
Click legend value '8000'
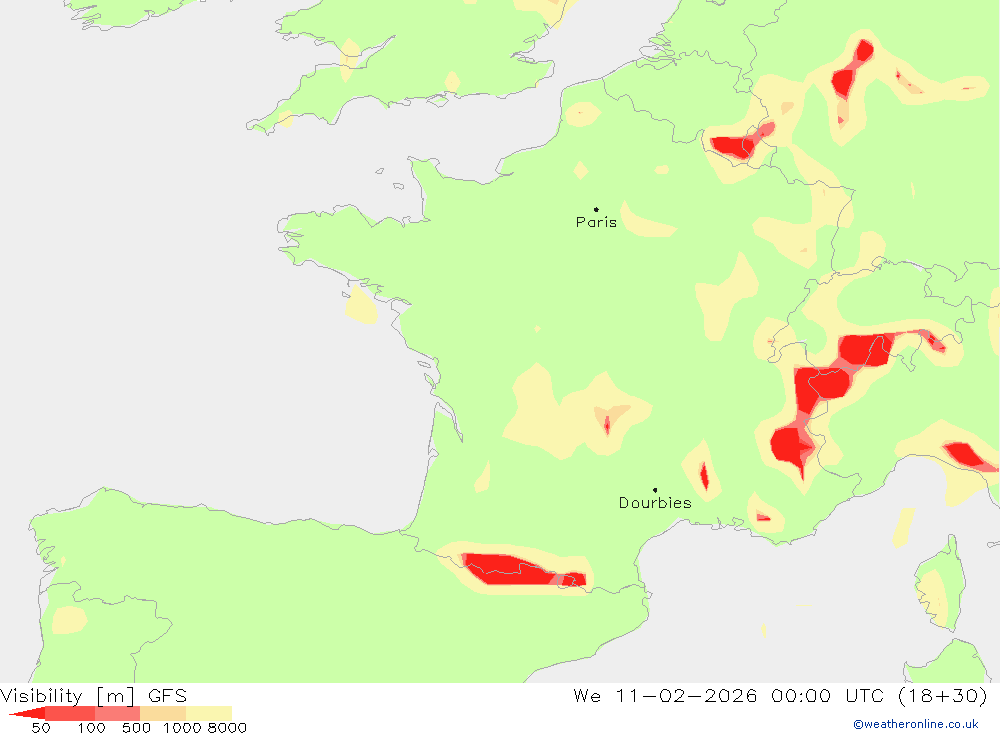[x=227, y=728]
